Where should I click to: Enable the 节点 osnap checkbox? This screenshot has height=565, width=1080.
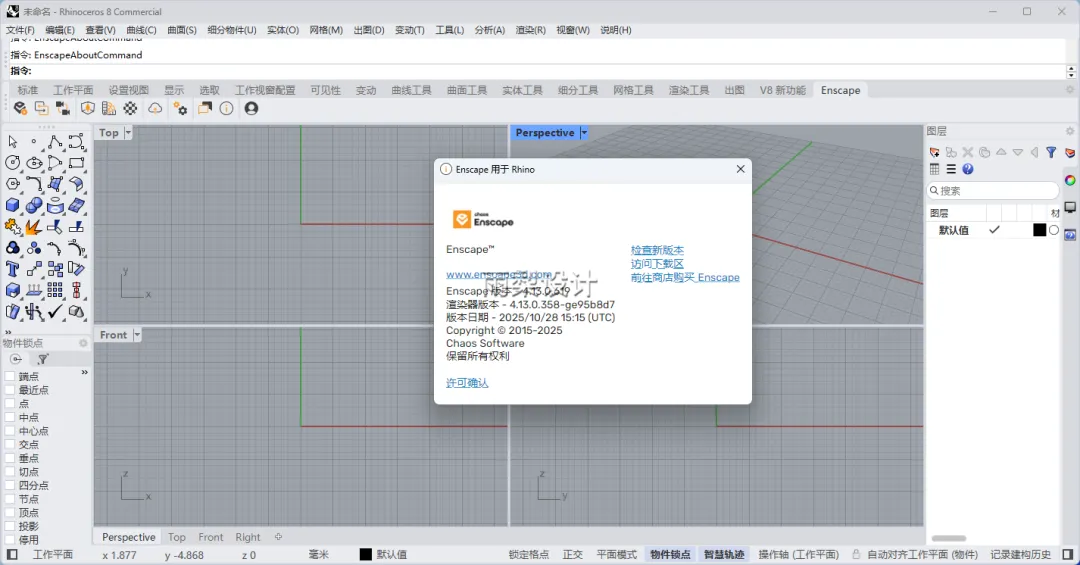(10, 499)
